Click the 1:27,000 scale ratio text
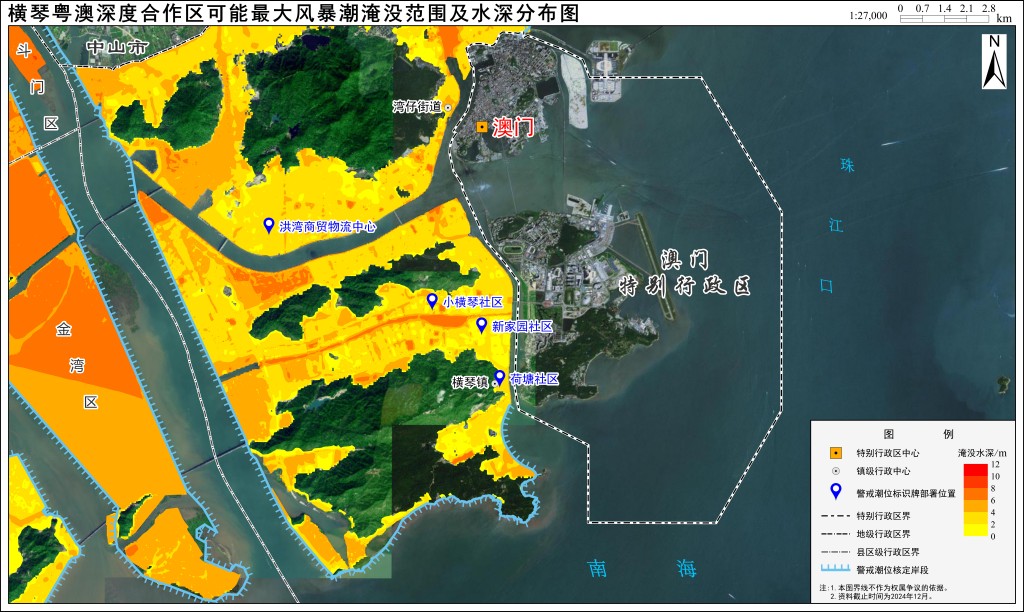Viewport: 1024px width, 612px height. click(868, 16)
